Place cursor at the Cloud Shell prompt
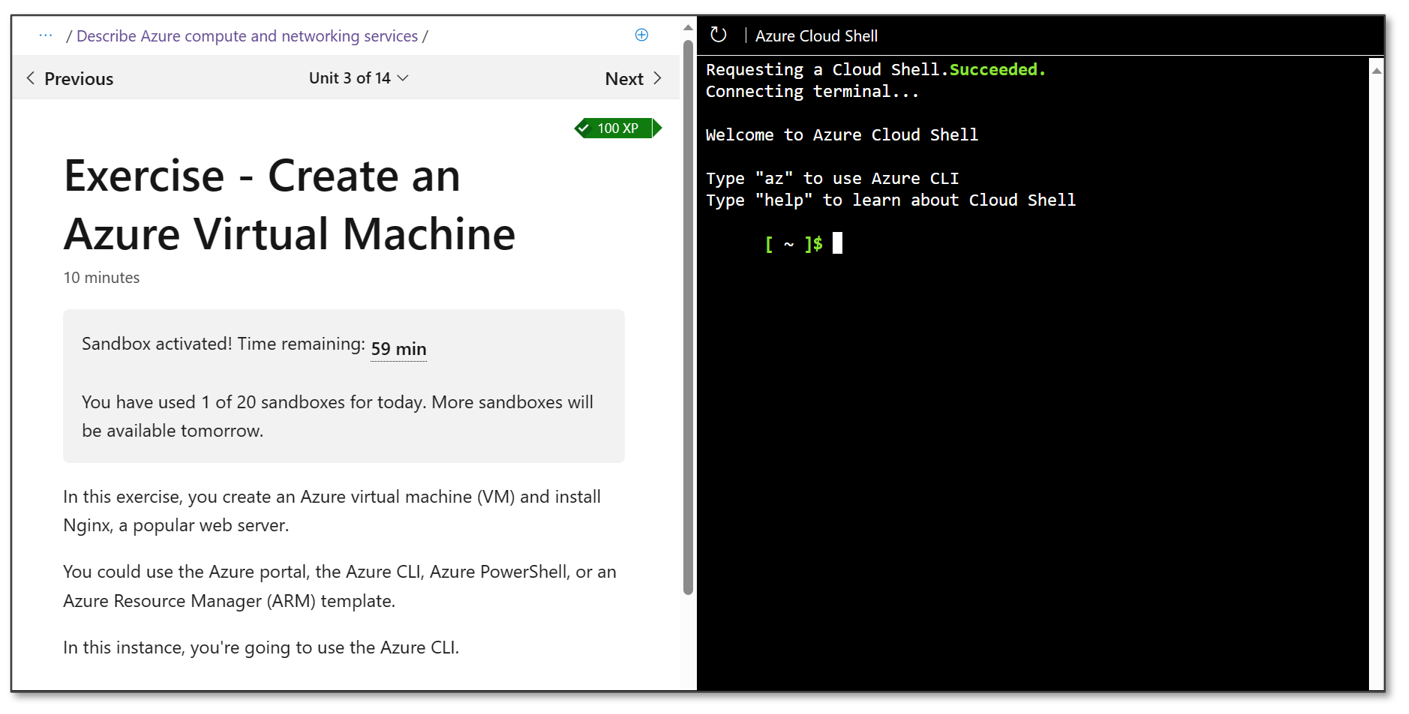Image resolution: width=1409 pixels, height=714 pixels. [x=836, y=243]
